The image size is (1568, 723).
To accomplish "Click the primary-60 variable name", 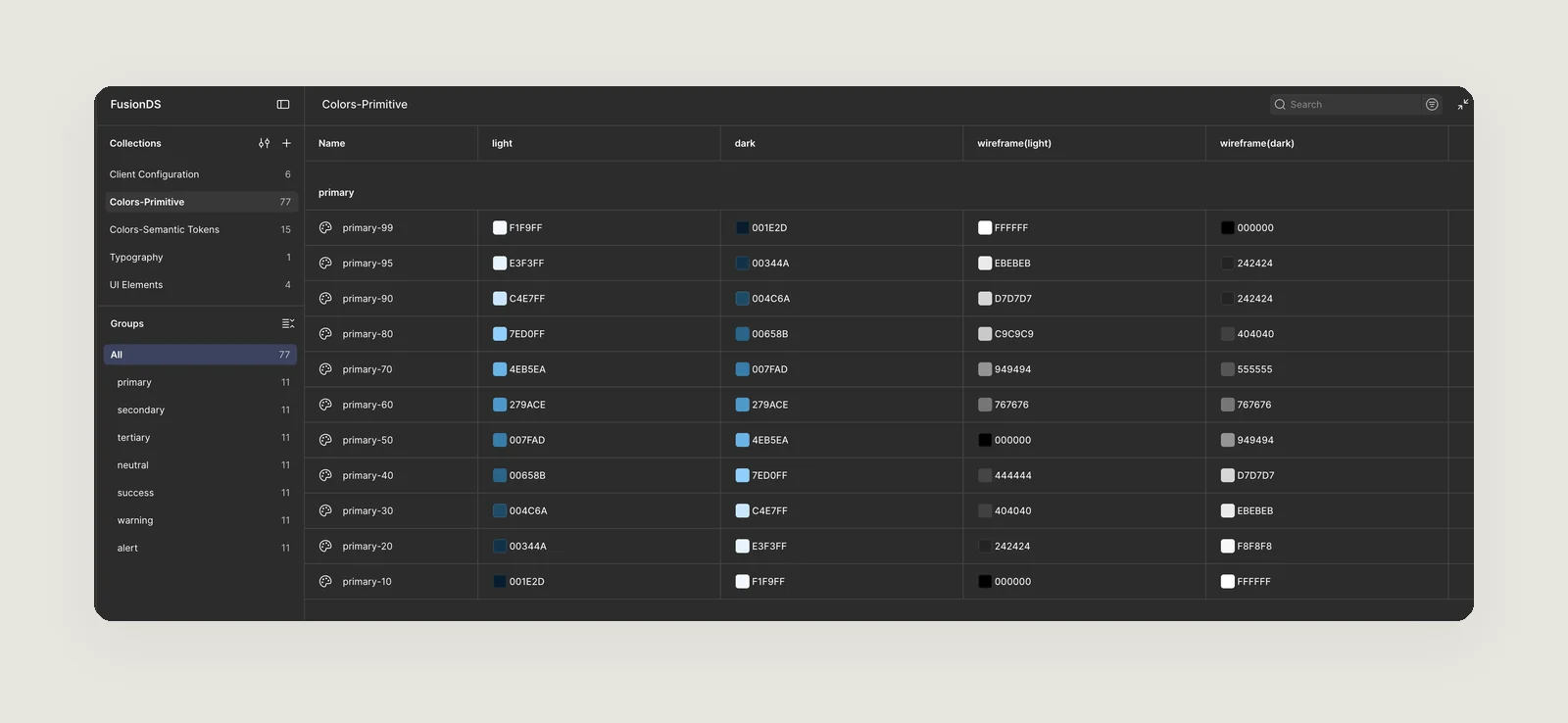I will coord(367,405).
